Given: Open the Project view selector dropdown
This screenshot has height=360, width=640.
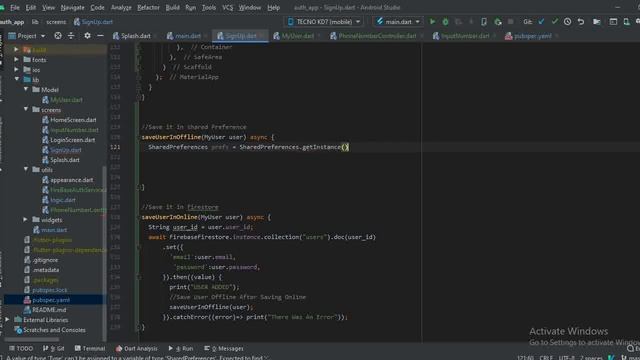Looking at the screenshot, I should point(27,36).
